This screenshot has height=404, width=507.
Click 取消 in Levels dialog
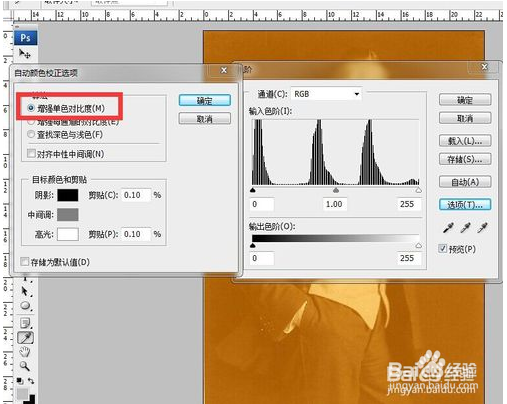pos(465,118)
